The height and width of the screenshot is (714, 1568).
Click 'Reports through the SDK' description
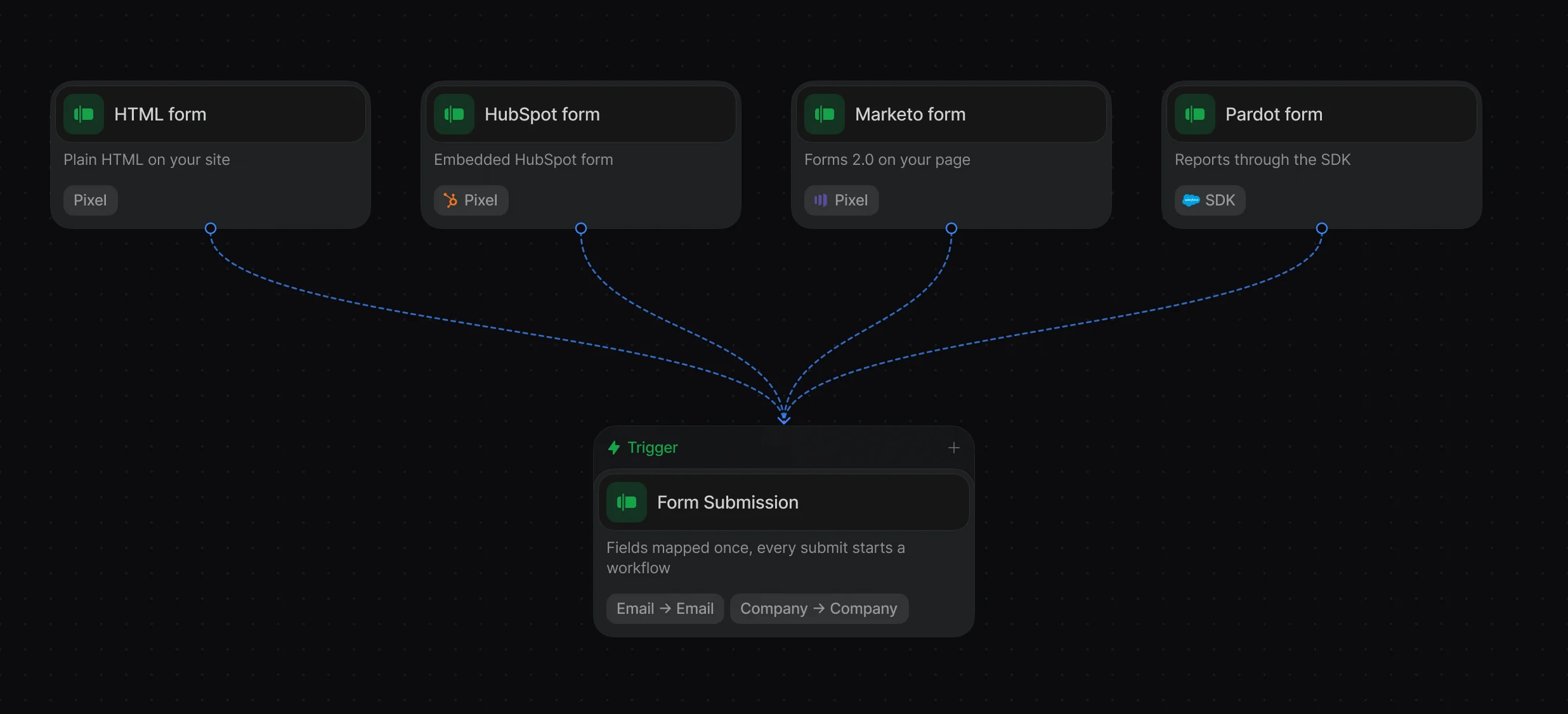click(x=1262, y=160)
